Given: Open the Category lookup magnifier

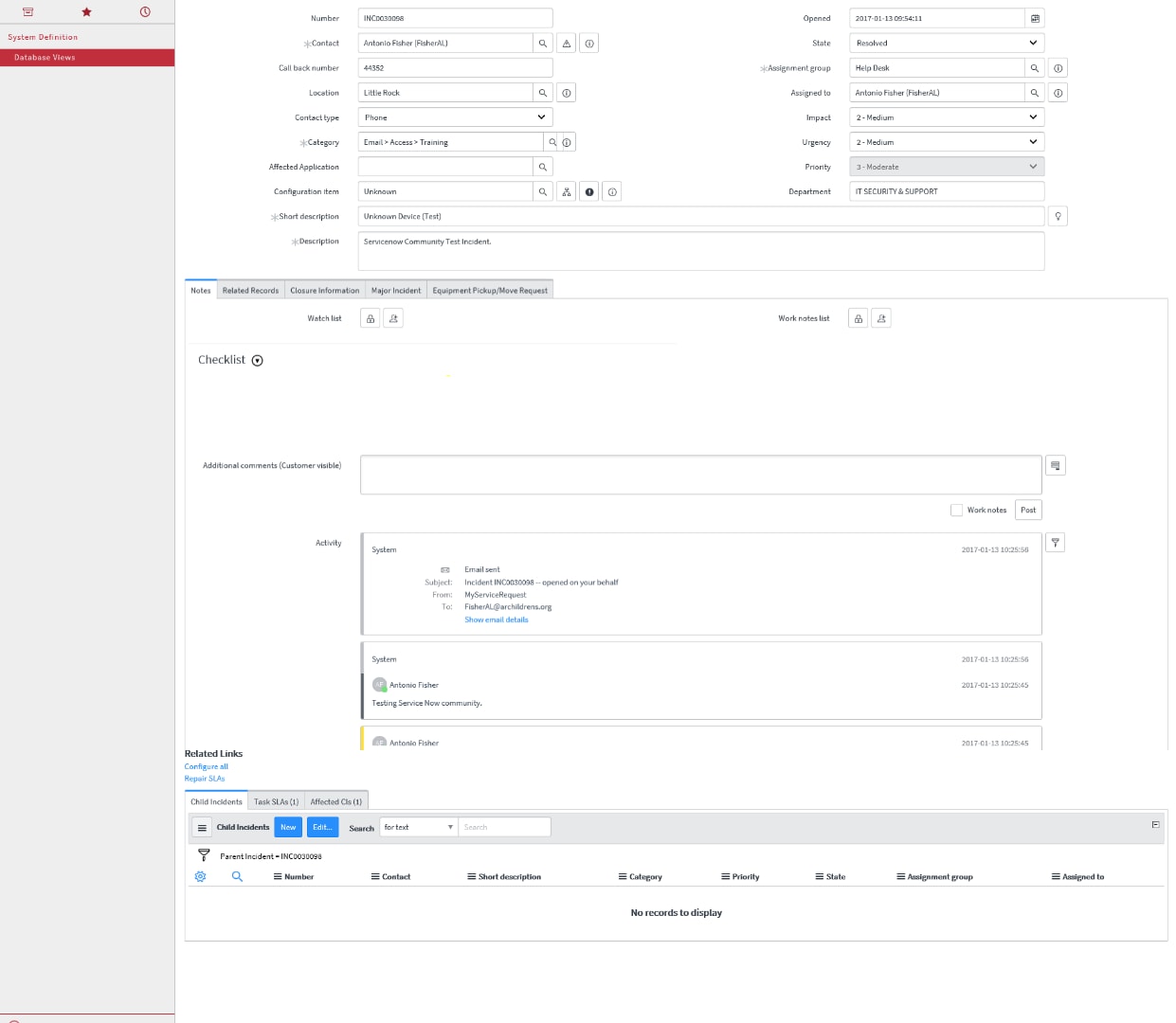Looking at the screenshot, I should (x=552, y=142).
